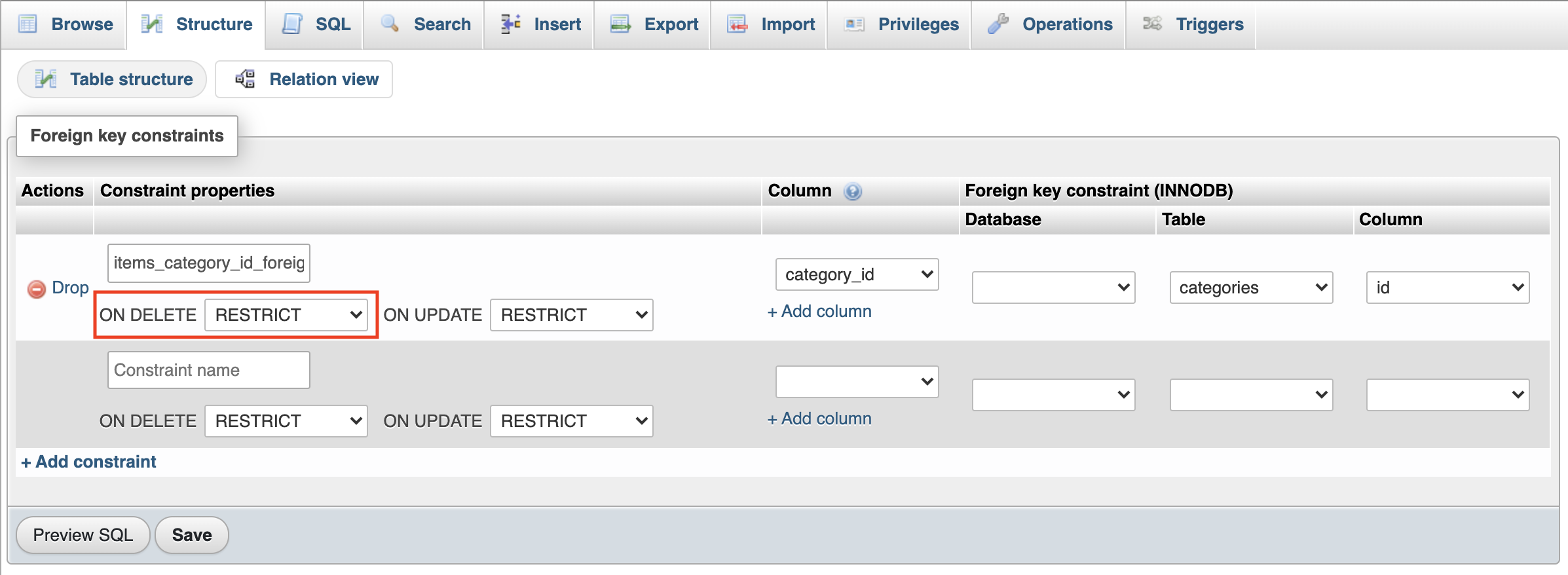Screen dimensions: 1568x575
Task: Open first ON UPDATE RESTRICT dropdown
Action: [571, 315]
